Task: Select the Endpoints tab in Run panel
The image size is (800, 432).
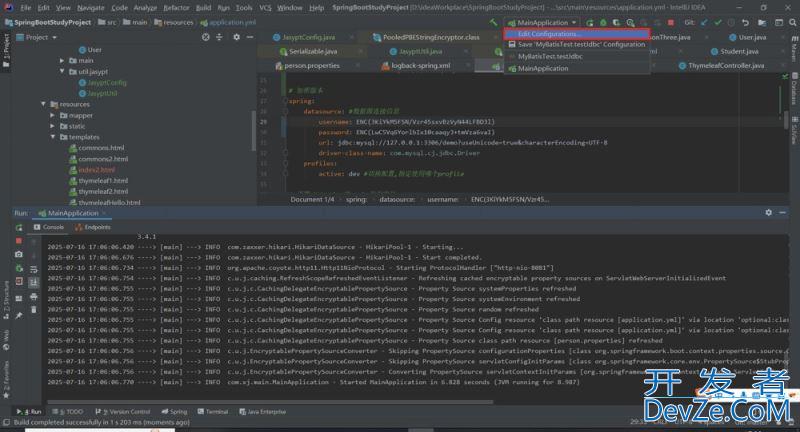Action: (x=93, y=227)
